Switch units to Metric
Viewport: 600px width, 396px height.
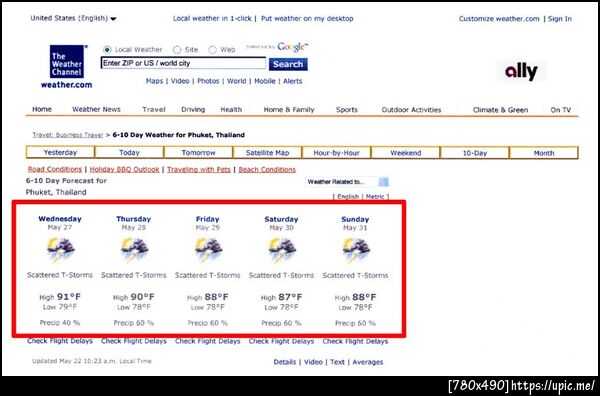pyautogui.click(x=375, y=197)
